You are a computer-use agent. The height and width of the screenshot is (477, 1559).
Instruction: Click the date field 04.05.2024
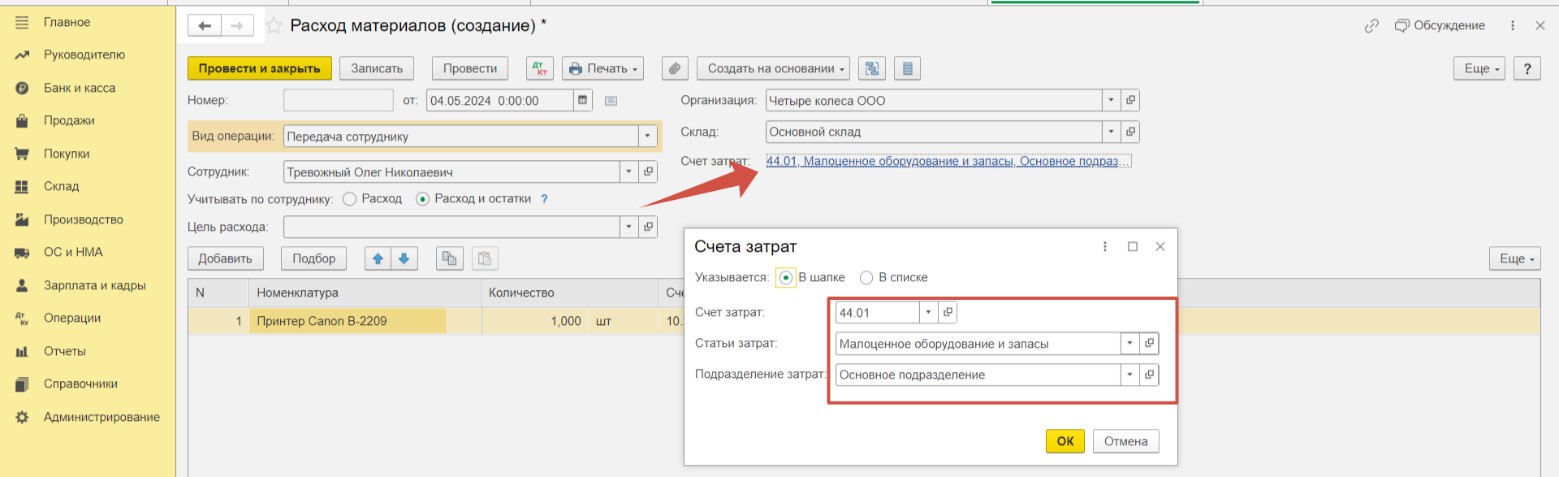(x=500, y=100)
